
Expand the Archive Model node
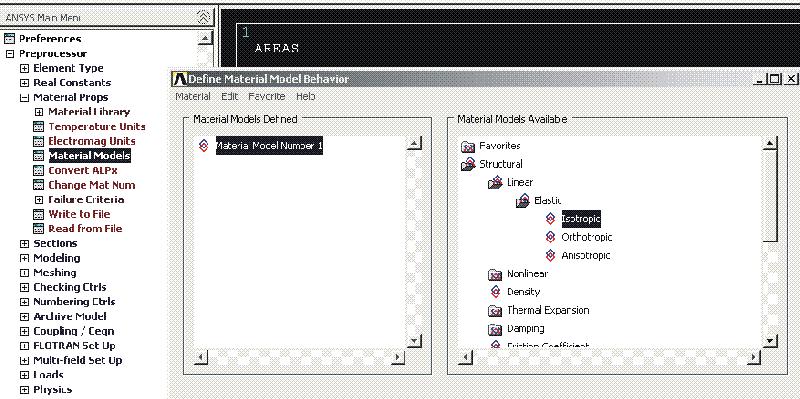(24, 316)
